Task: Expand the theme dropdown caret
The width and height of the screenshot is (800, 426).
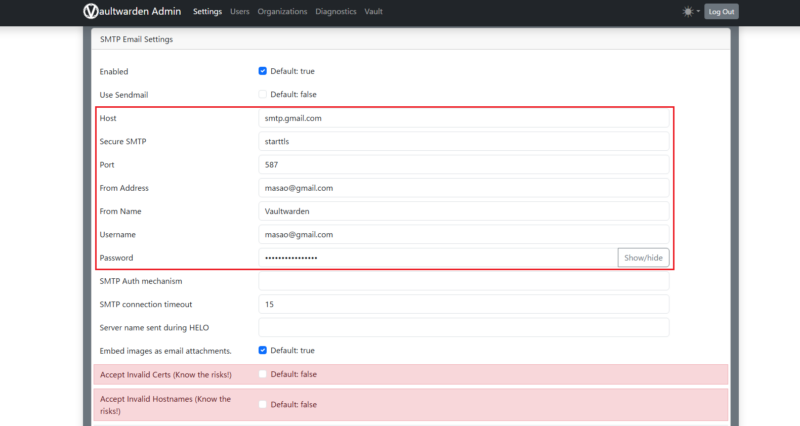Action: 698,11
